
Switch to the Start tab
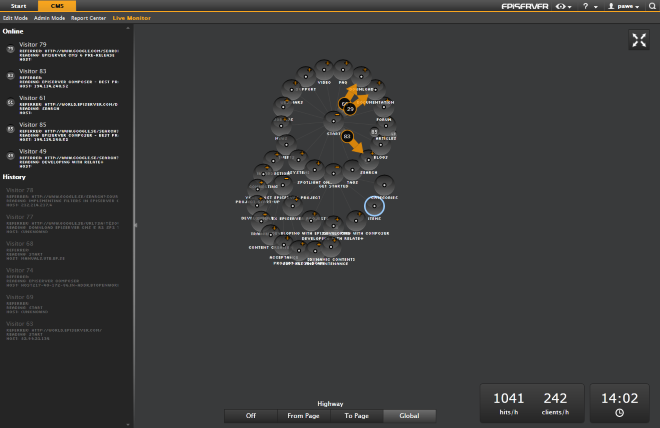pyautogui.click(x=19, y=6)
